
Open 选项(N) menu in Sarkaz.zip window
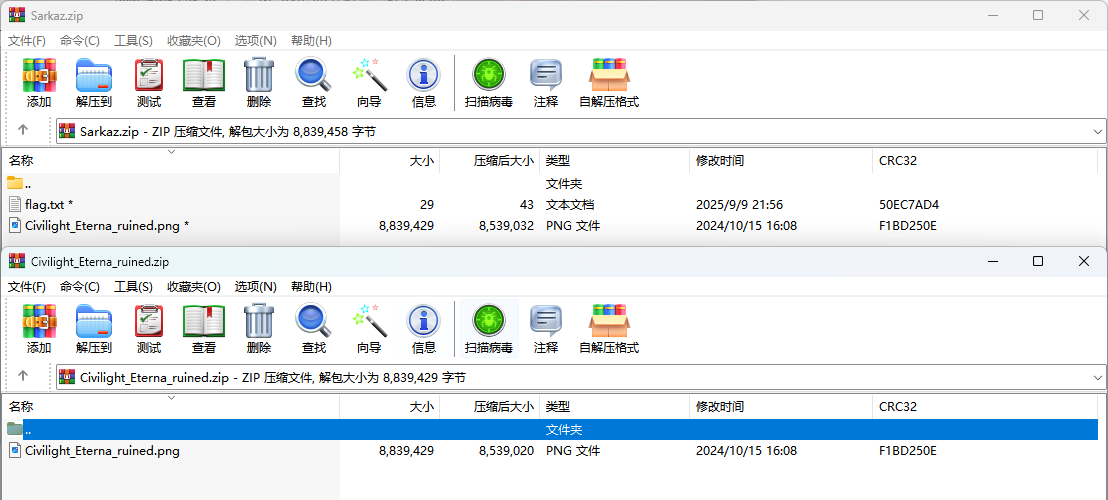click(x=255, y=40)
